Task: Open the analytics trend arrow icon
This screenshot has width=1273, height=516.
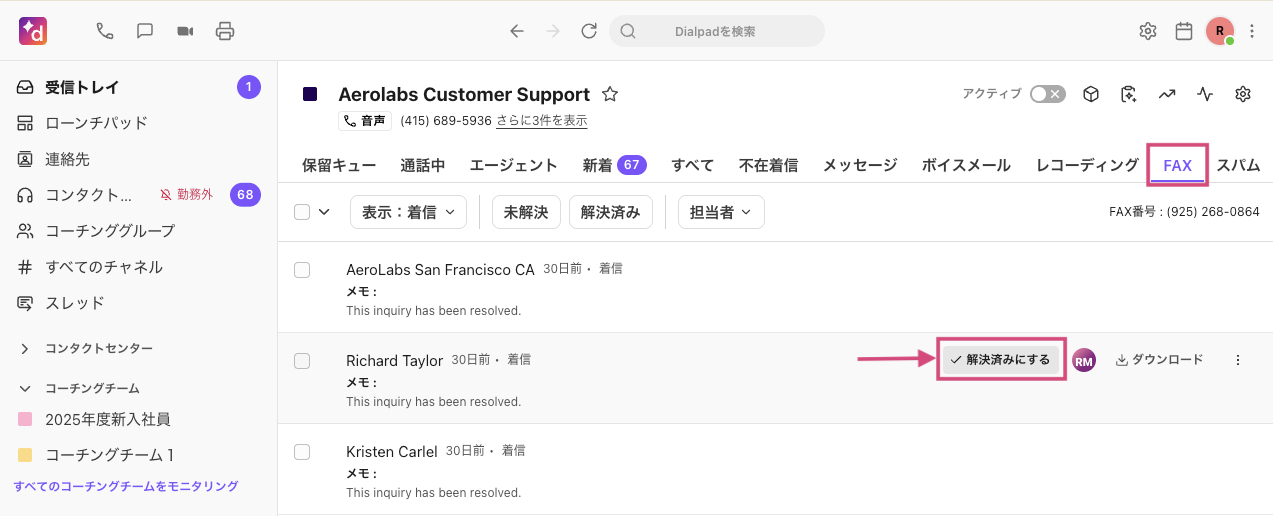Action: point(1166,94)
